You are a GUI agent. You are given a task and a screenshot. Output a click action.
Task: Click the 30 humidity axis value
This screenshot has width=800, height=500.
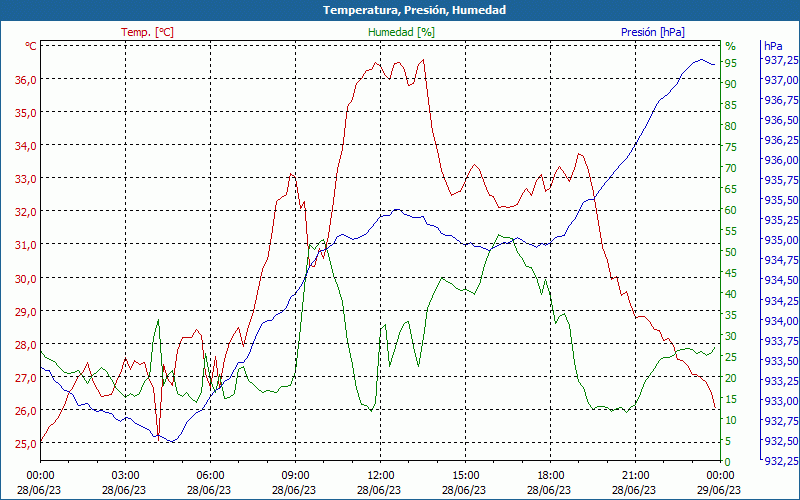tap(731, 336)
